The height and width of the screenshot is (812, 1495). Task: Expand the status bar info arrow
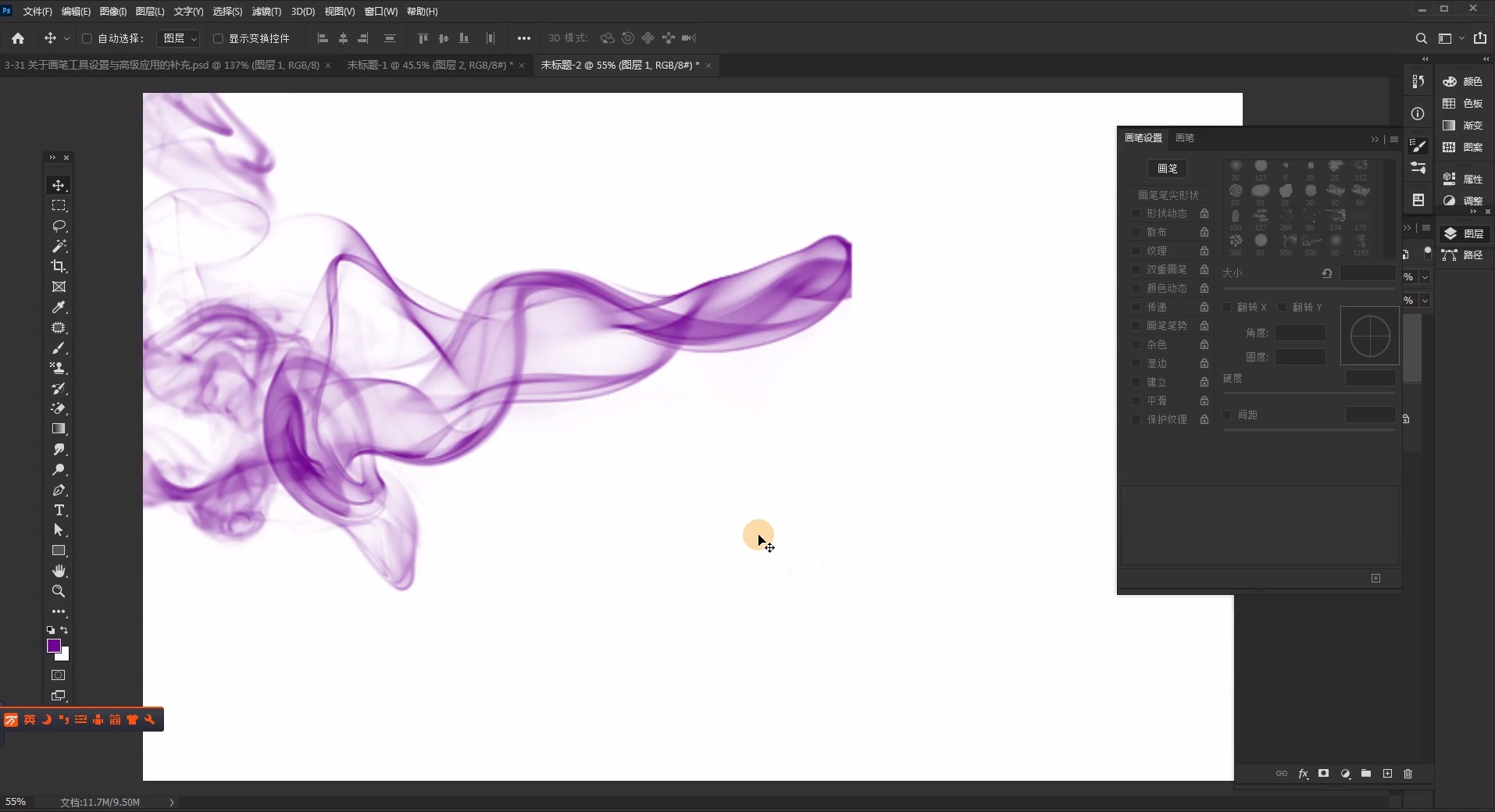click(172, 802)
